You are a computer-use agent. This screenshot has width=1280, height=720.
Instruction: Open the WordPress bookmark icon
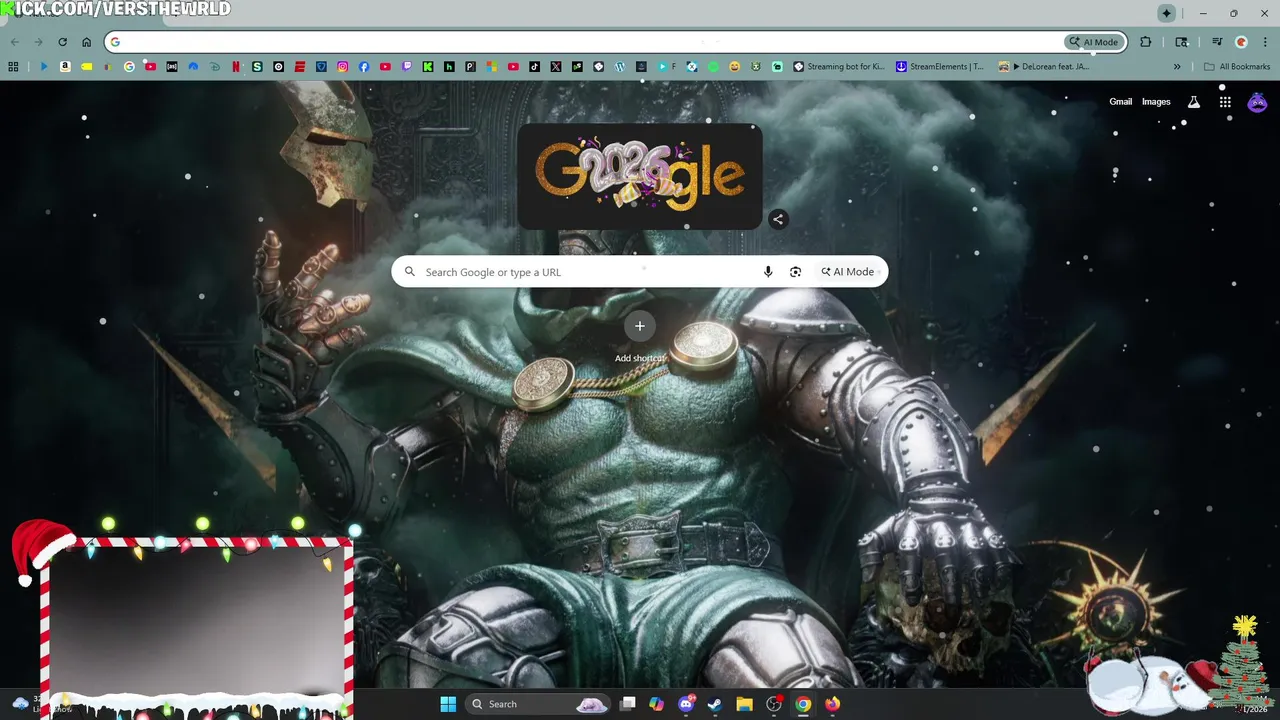(x=620, y=67)
